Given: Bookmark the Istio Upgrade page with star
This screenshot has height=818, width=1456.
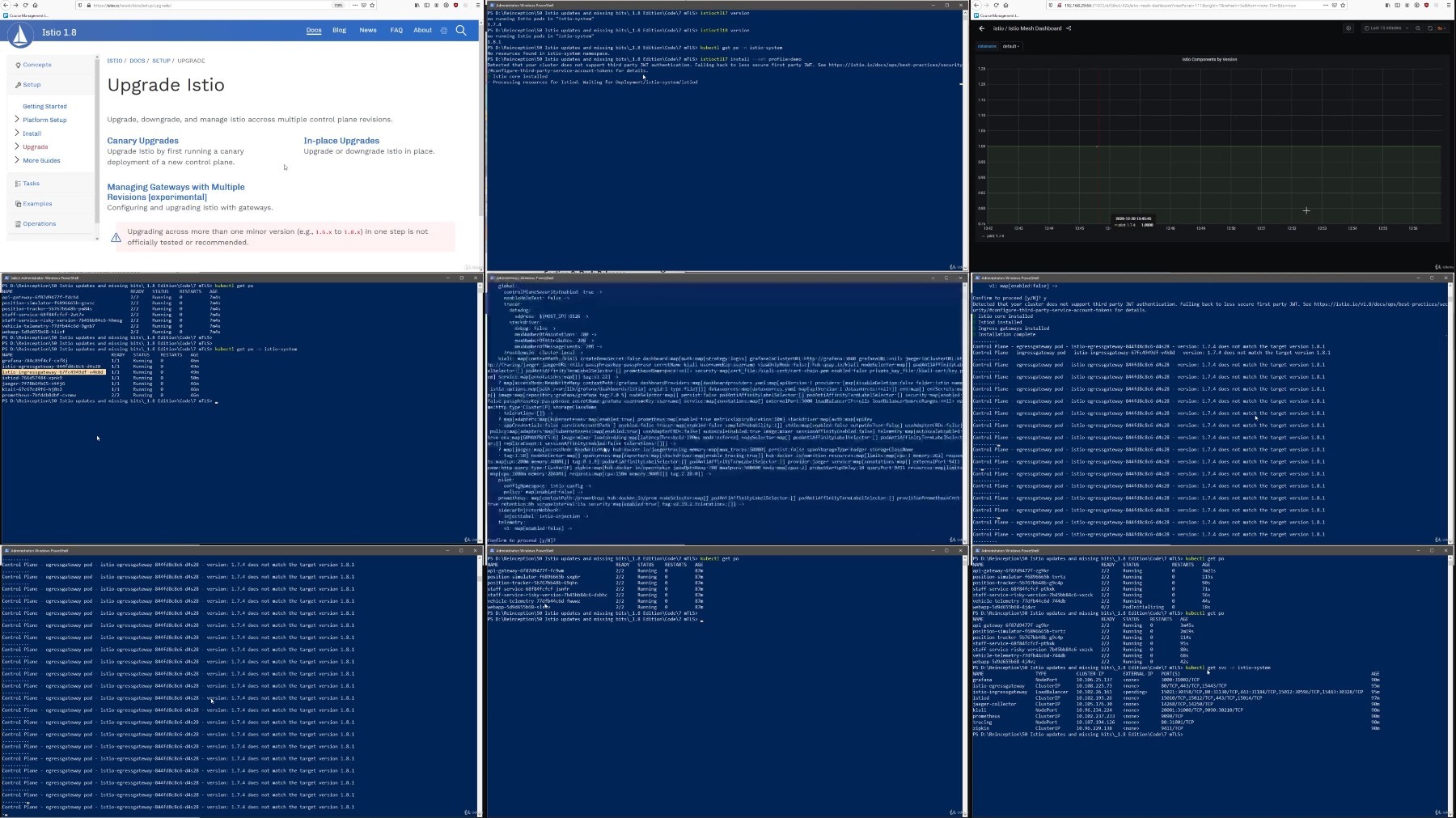Looking at the screenshot, I should coord(372,5).
